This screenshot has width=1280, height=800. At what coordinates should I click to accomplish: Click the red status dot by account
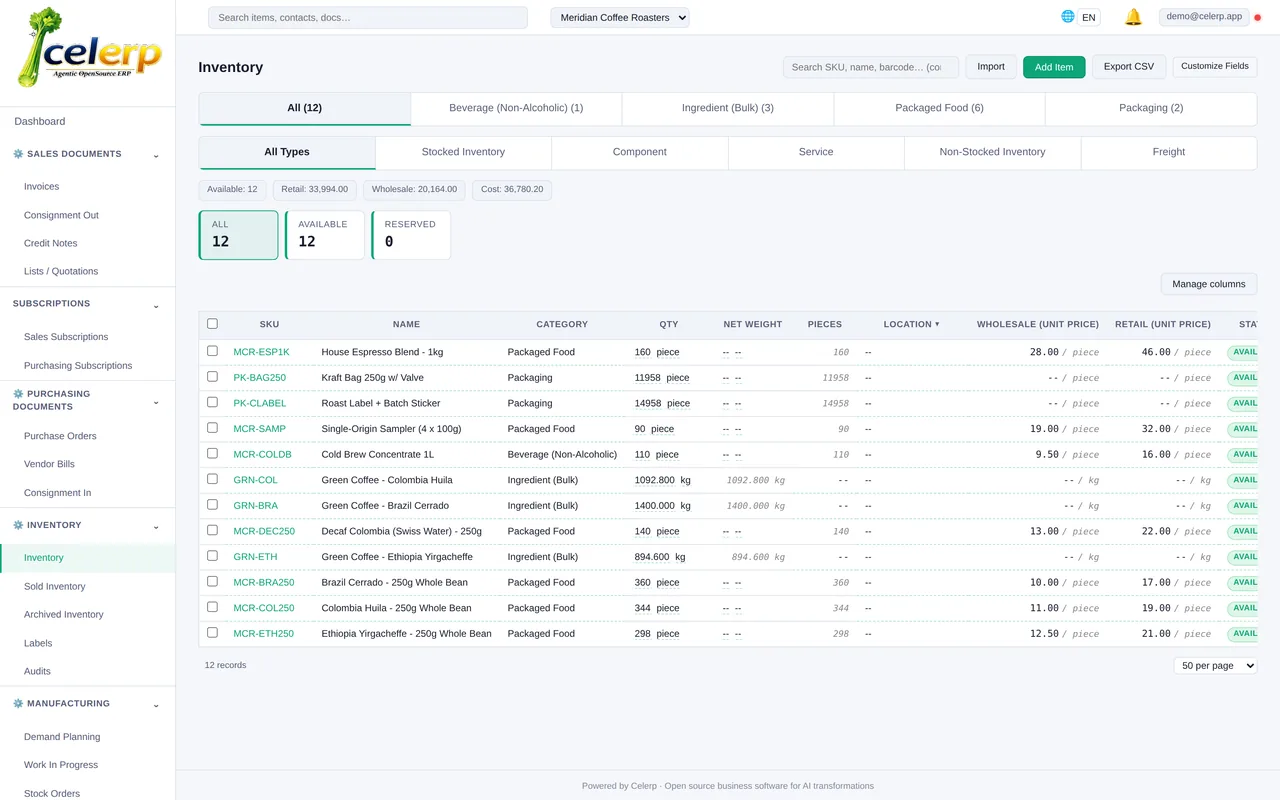pyautogui.click(x=1258, y=17)
